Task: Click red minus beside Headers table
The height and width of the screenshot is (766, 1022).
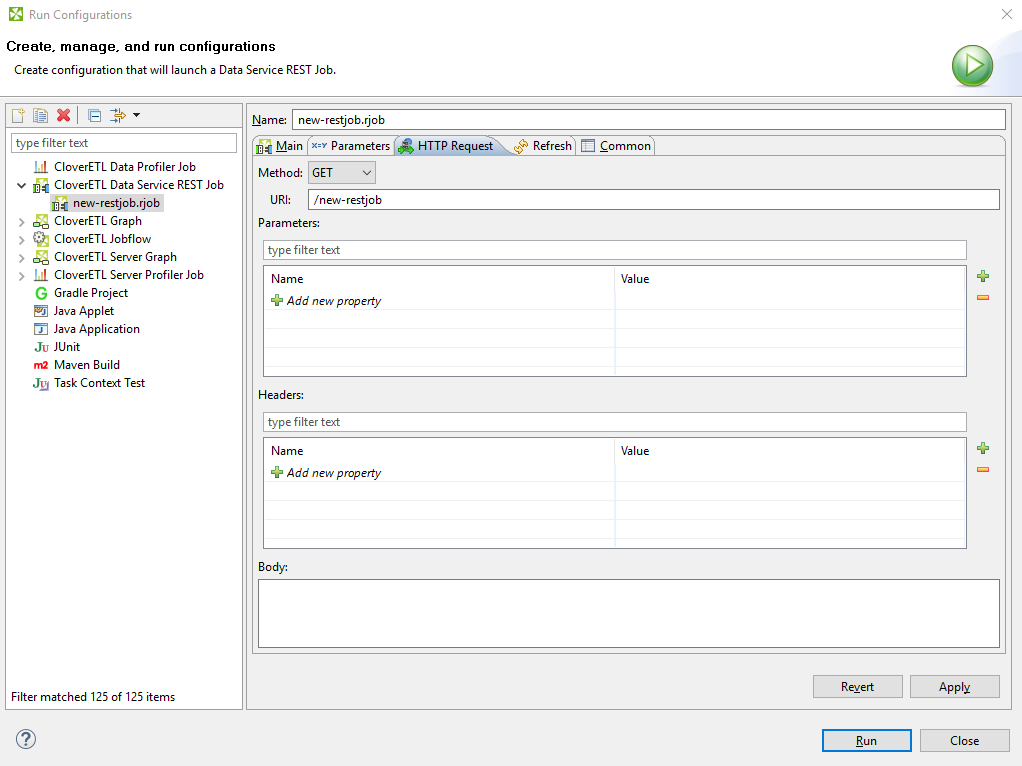Action: (983, 470)
